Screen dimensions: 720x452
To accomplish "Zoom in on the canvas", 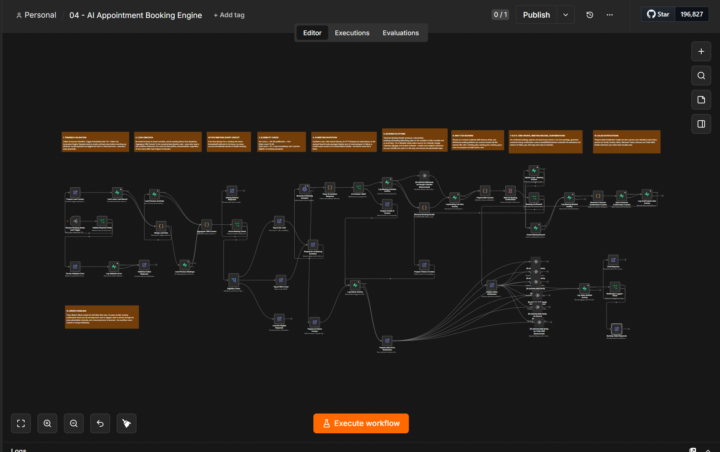I will coord(47,424).
